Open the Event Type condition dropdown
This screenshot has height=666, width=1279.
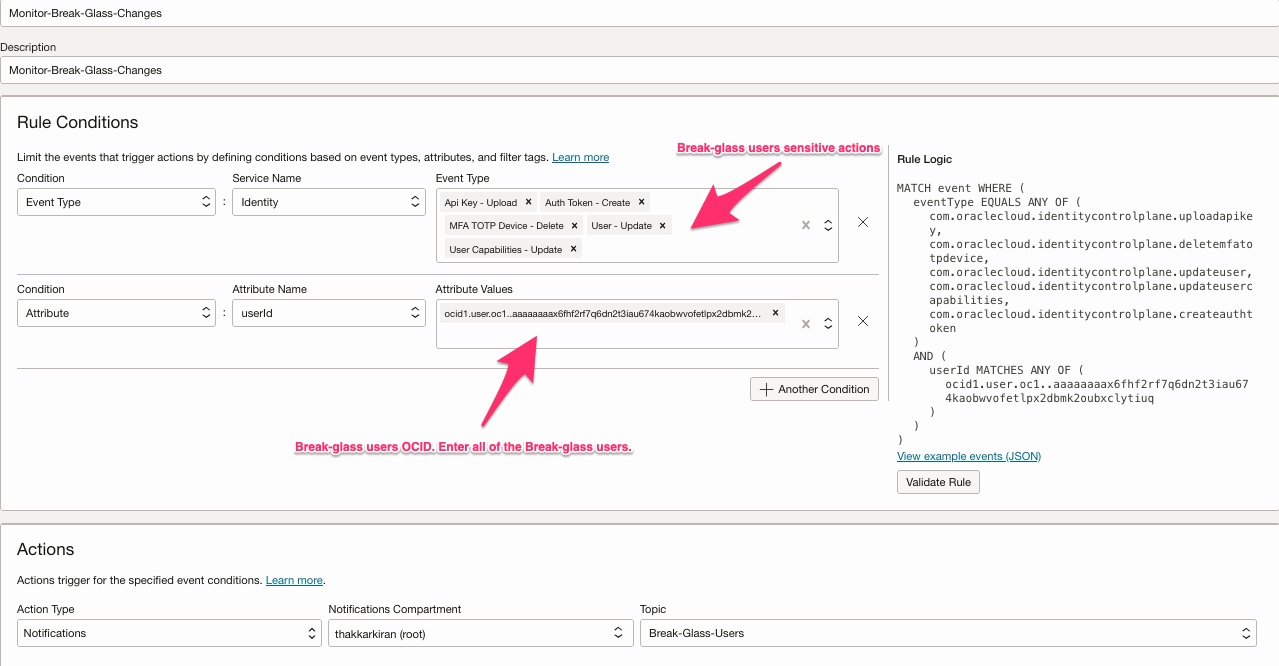pyautogui.click(x=116, y=202)
